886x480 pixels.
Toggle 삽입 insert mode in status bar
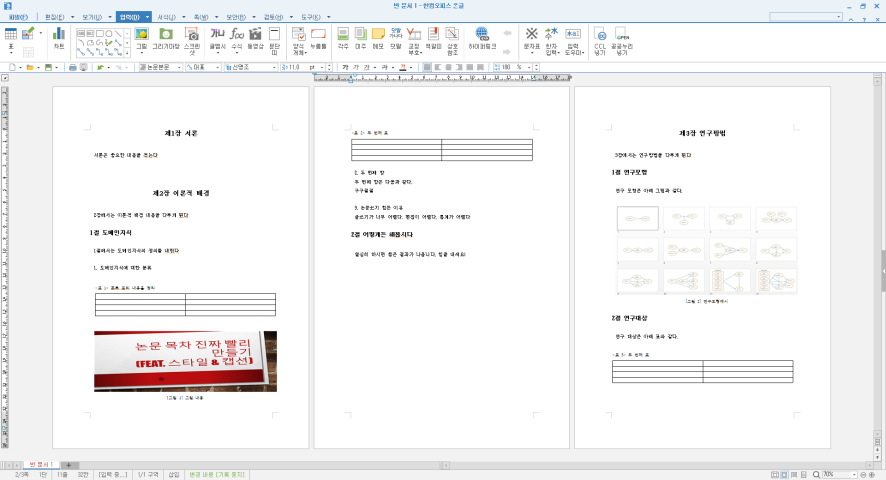pos(173,475)
